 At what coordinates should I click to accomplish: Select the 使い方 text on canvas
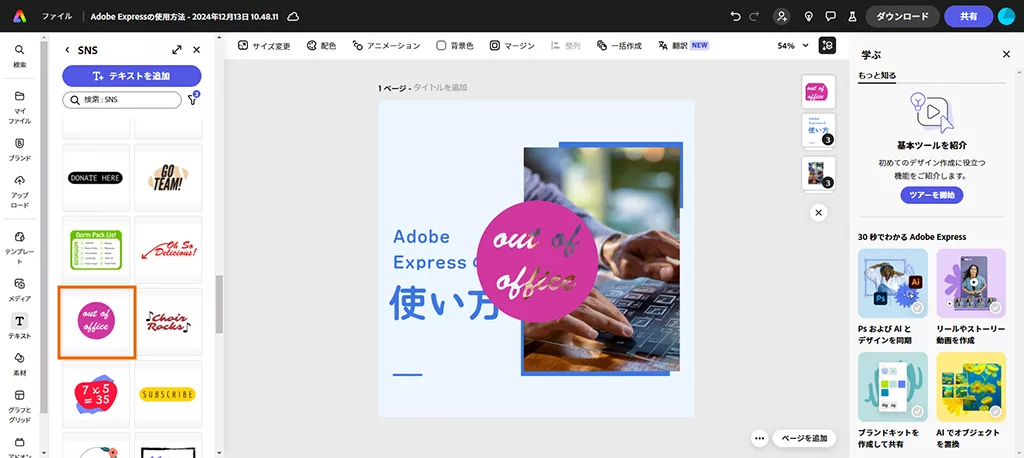(x=443, y=303)
